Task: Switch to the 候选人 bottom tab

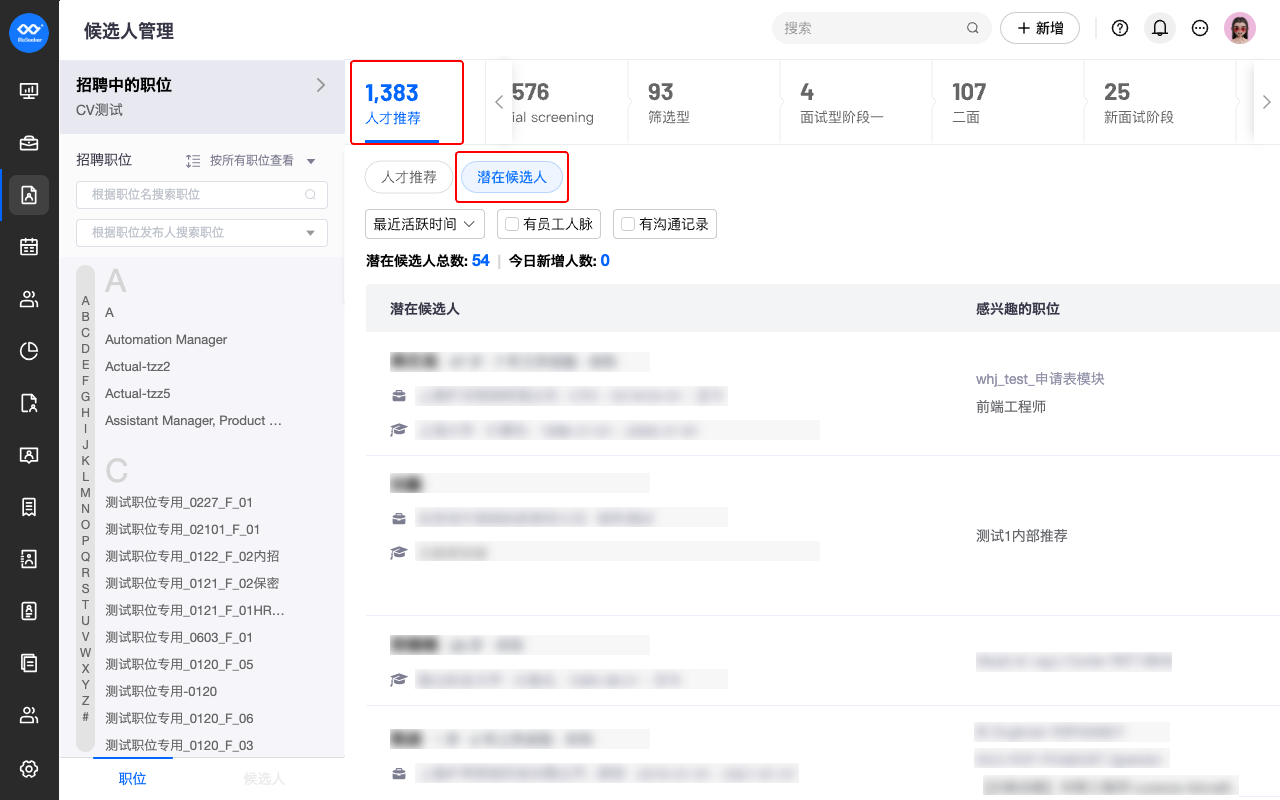Action: (x=264, y=778)
